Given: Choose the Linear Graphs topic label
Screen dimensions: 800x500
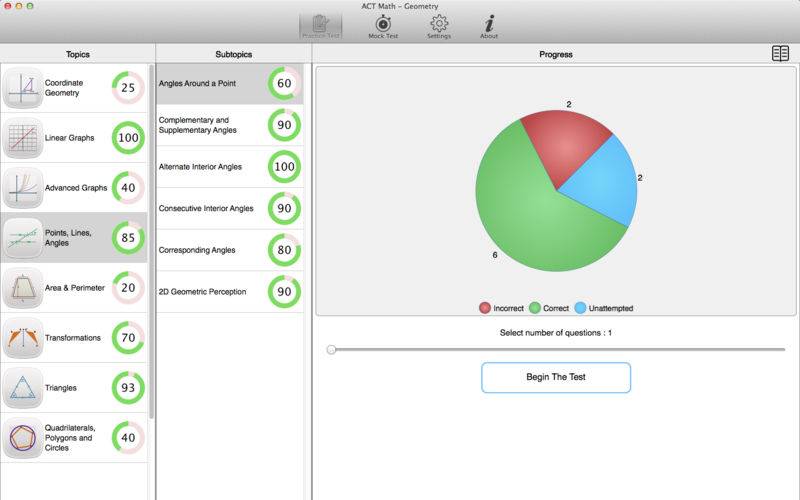Looking at the screenshot, I should [x=69, y=138].
